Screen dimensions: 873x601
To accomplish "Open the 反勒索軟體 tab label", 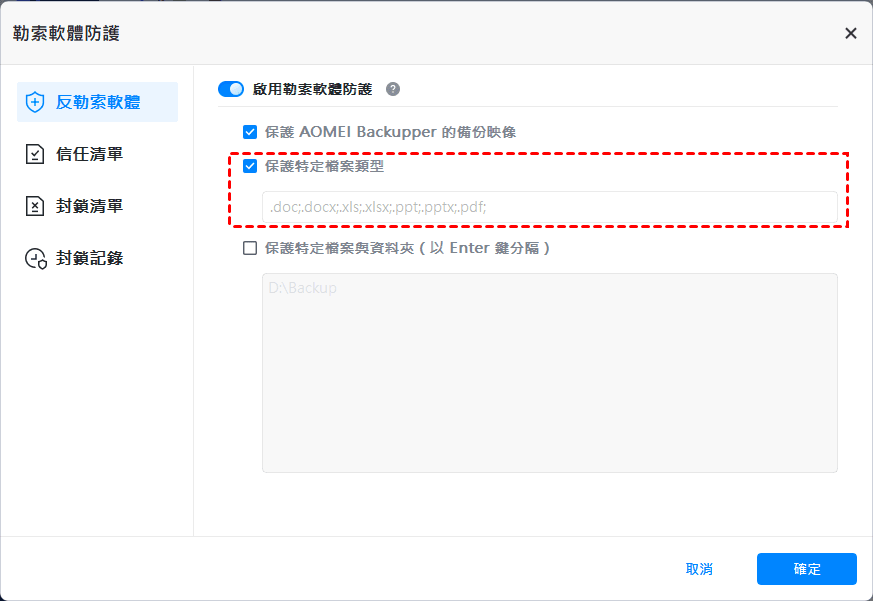I will click(98, 102).
